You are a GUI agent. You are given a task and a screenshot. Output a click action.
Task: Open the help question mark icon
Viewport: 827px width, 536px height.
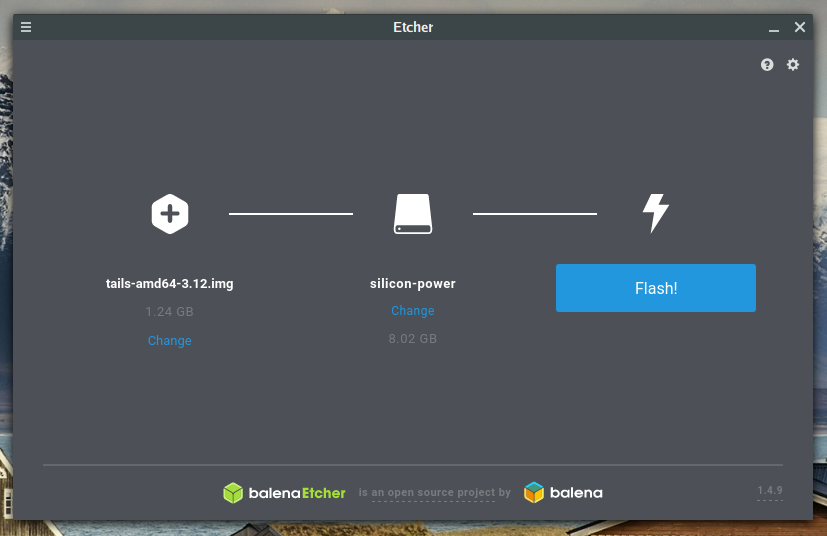[x=767, y=64]
